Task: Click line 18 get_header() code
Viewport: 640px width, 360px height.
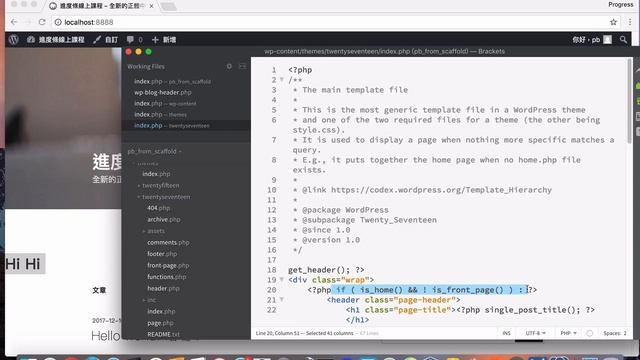Action: pos(326,270)
